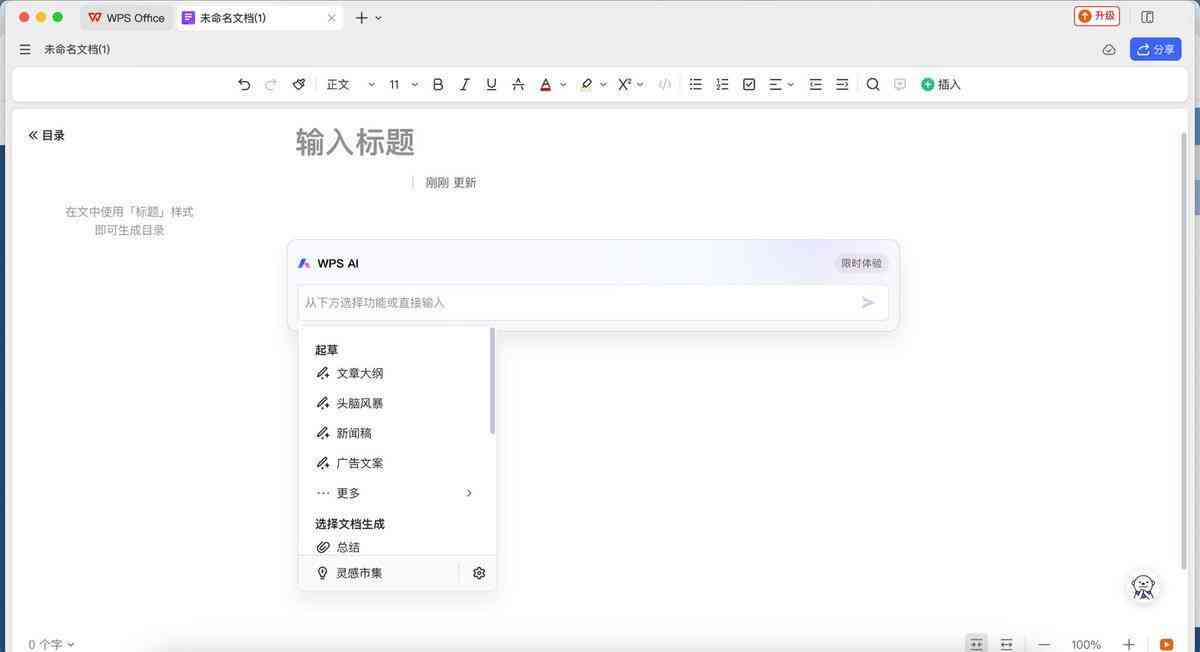Click the 升级 upgrade button
Image resolution: width=1200 pixels, height=652 pixels.
pyautogui.click(x=1097, y=16)
